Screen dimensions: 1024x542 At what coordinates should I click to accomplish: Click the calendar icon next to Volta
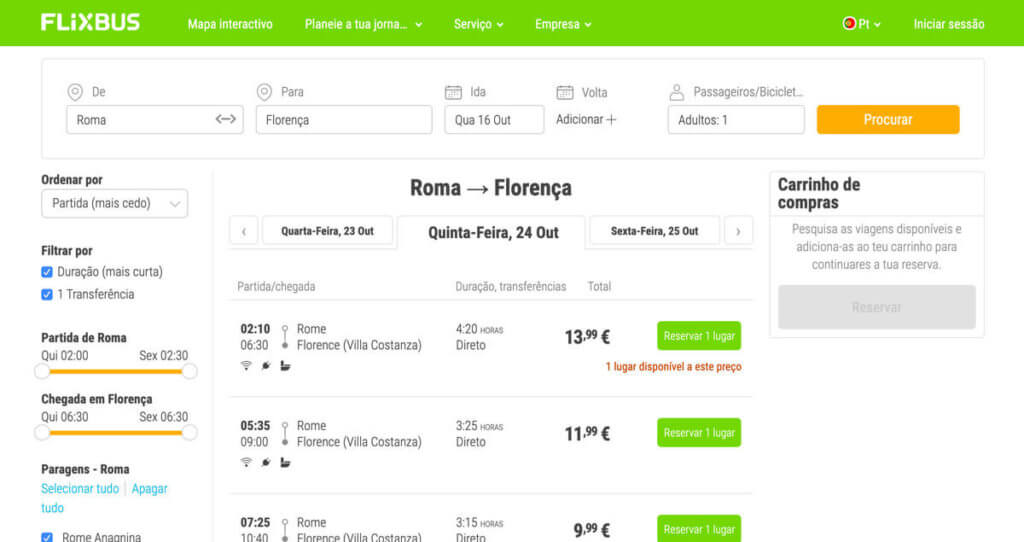click(565, 92)
